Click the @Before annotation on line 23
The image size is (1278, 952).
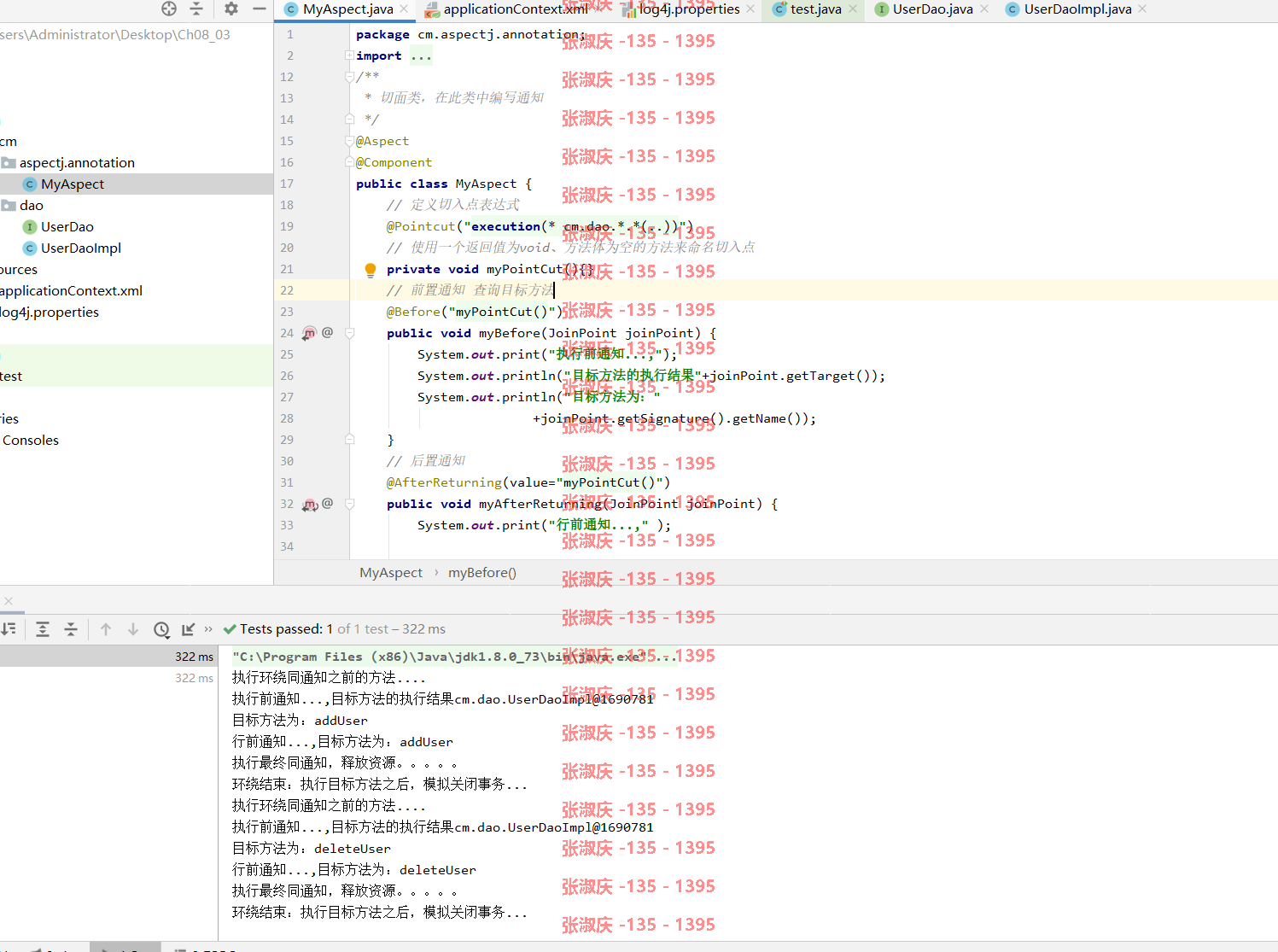[x=413, y=312]
